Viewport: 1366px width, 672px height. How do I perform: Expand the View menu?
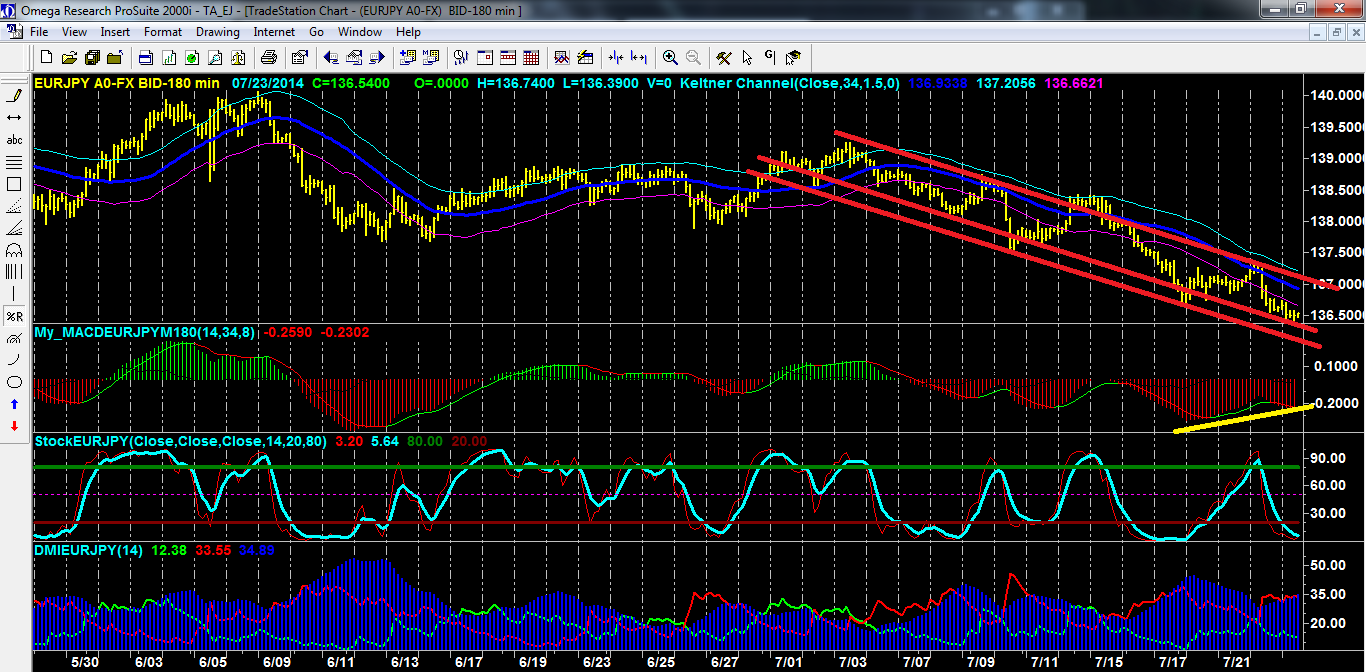[76, 32]
